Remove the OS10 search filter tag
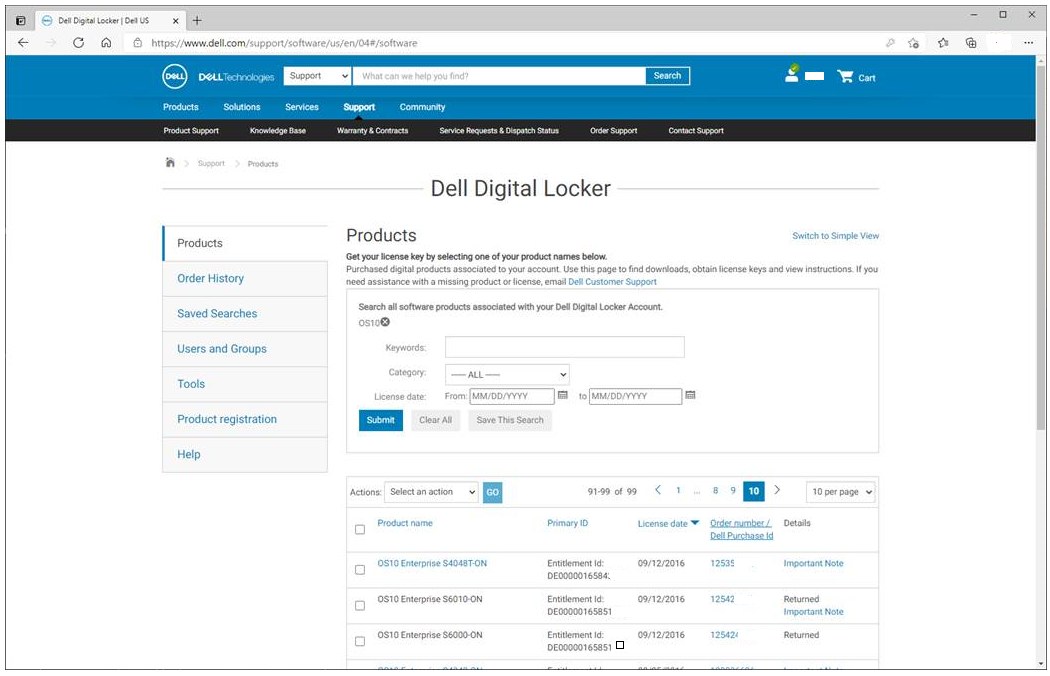The image size is (1050, 676). pyautogui.click(x=385, y=322)
